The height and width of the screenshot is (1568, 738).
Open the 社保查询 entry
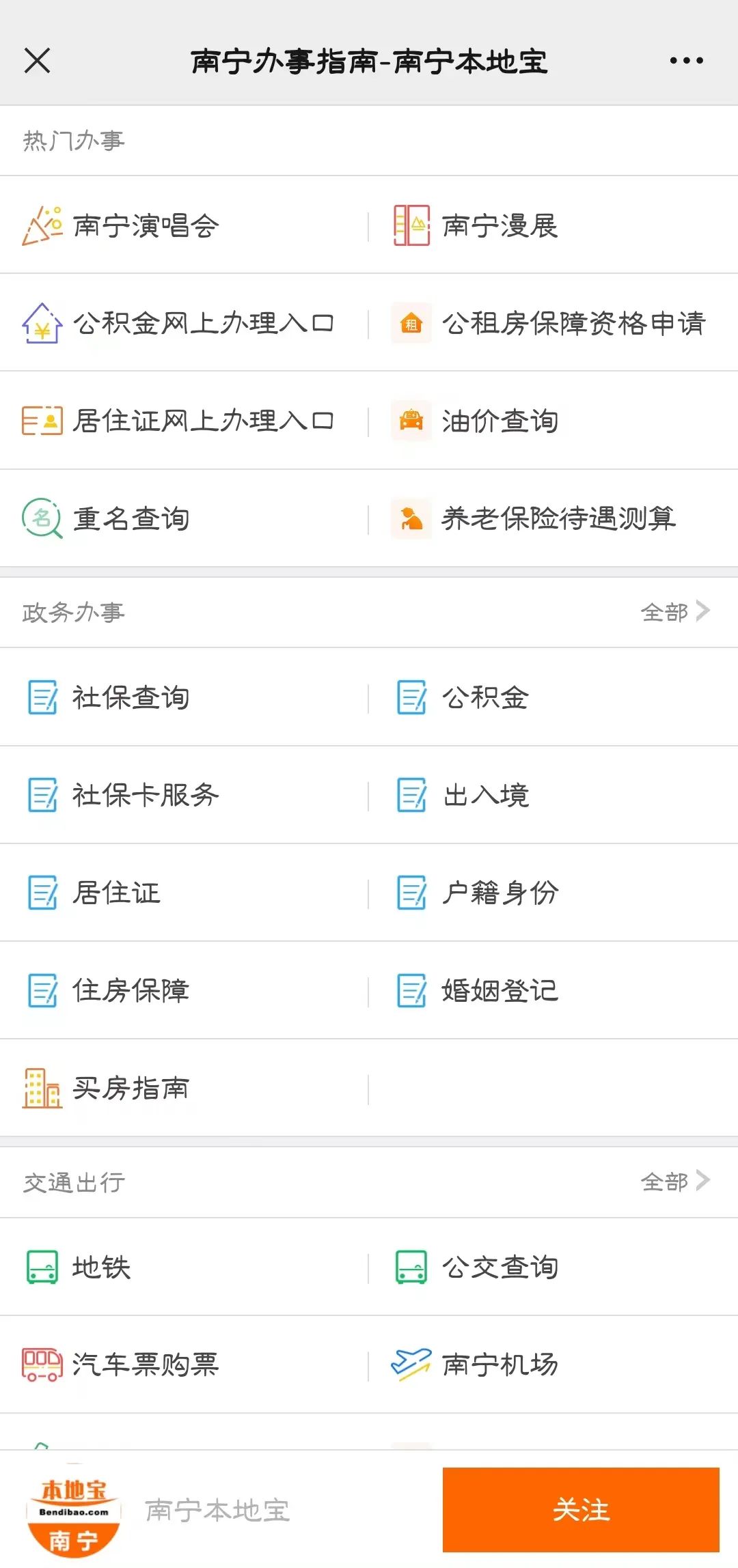click(x=184, y=697)
